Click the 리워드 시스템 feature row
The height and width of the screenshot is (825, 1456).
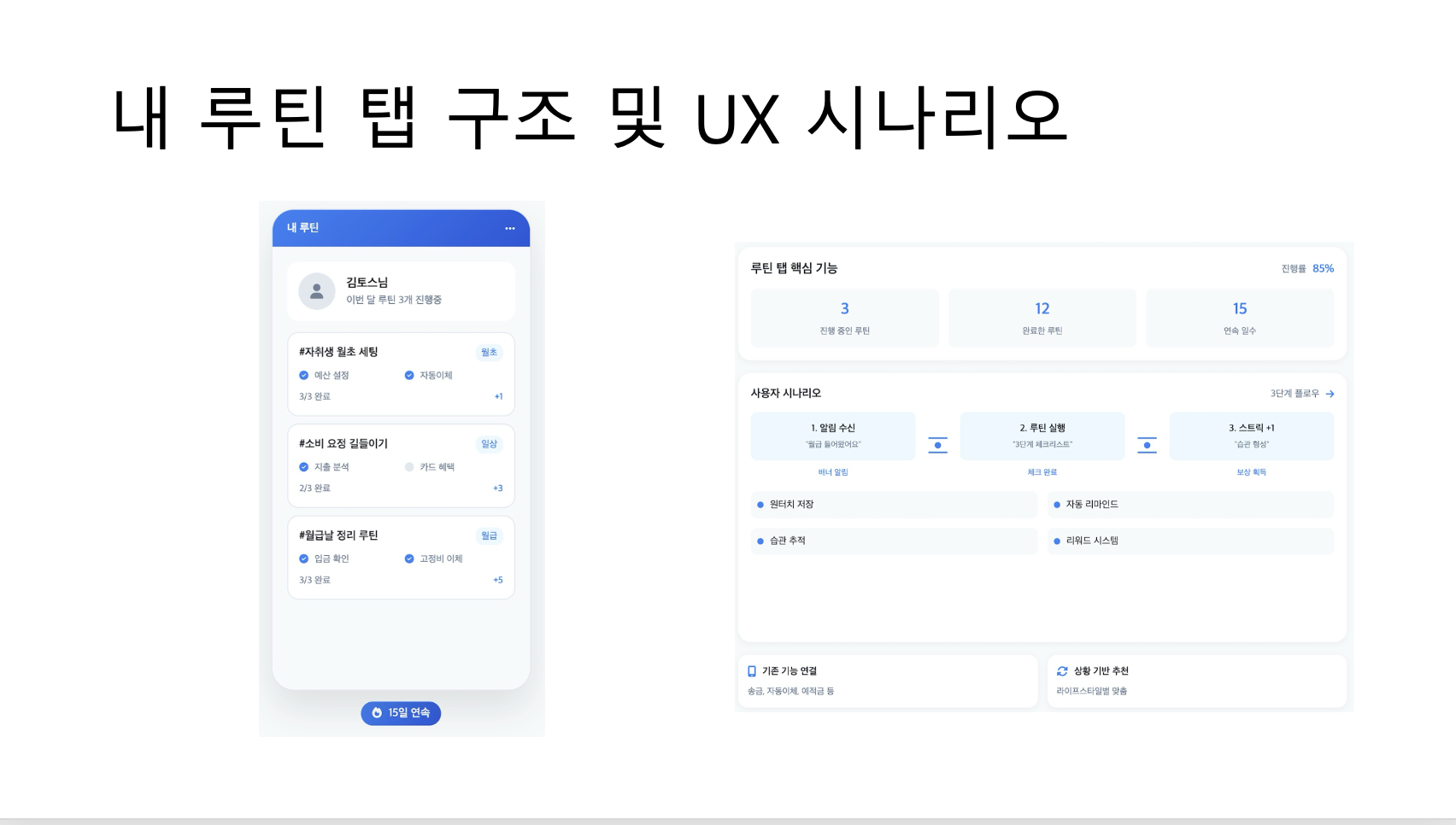click(x=1190, y=541)
